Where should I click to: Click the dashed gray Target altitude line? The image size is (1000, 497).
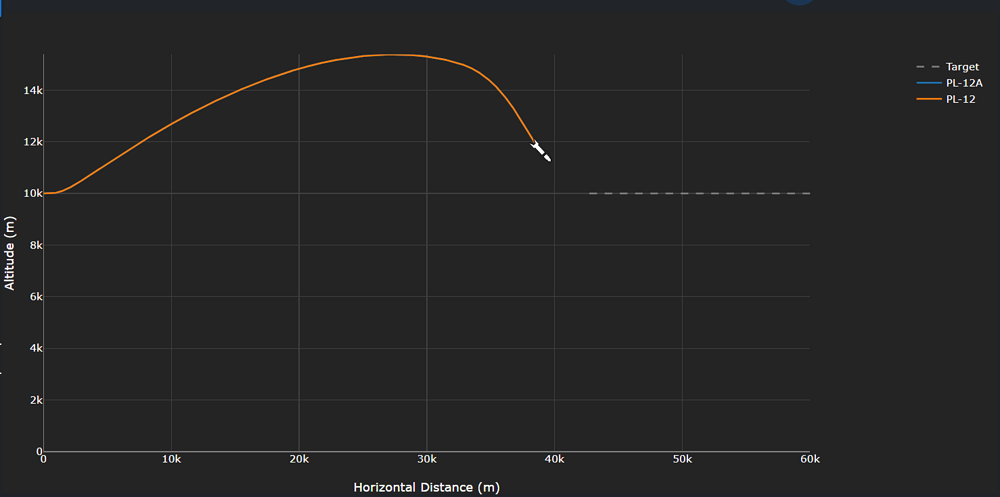(x=700, y=193)
